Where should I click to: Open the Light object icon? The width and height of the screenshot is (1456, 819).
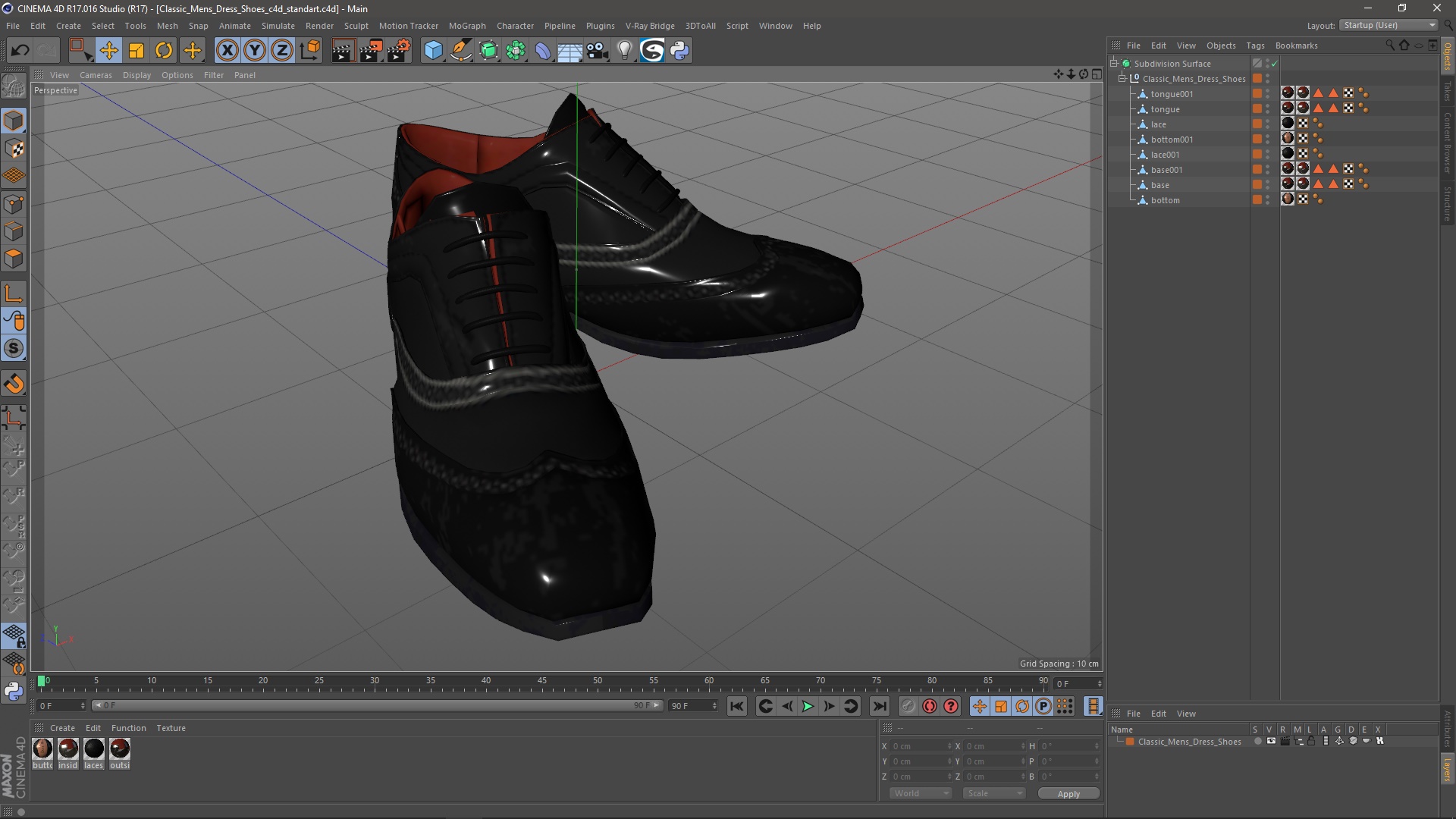(624, 51)
